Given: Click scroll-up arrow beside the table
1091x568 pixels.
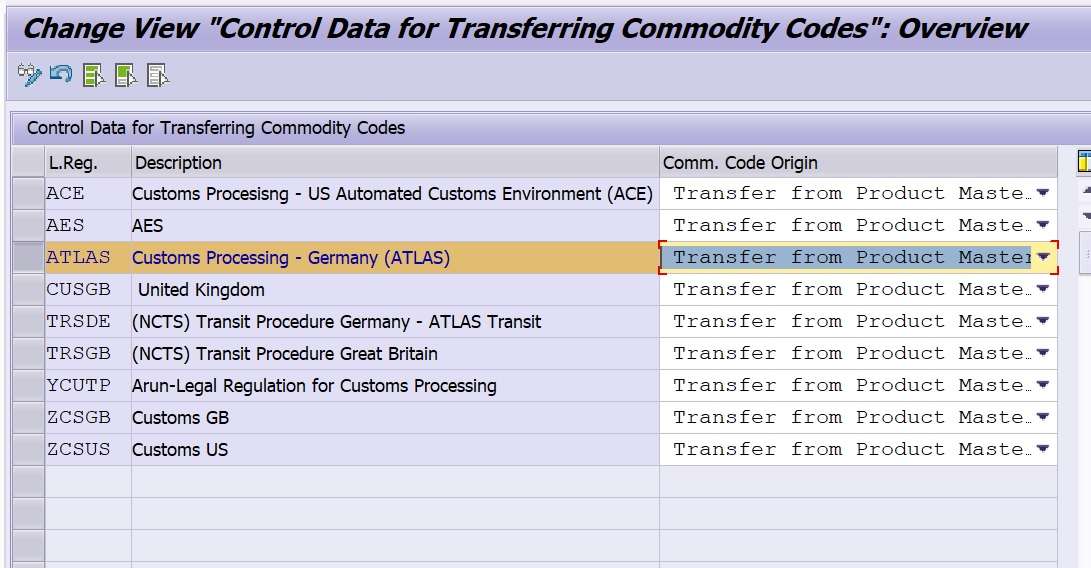Looking at the screenshot, I should click(x=1086, y=190).
